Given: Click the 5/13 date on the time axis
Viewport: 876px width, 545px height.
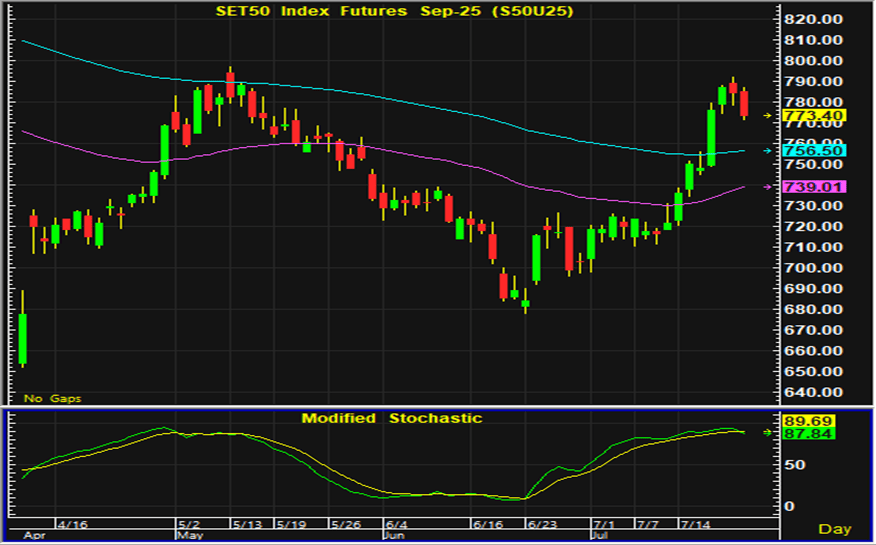Looking at the screenshot, I should click(x=247, y=523).
